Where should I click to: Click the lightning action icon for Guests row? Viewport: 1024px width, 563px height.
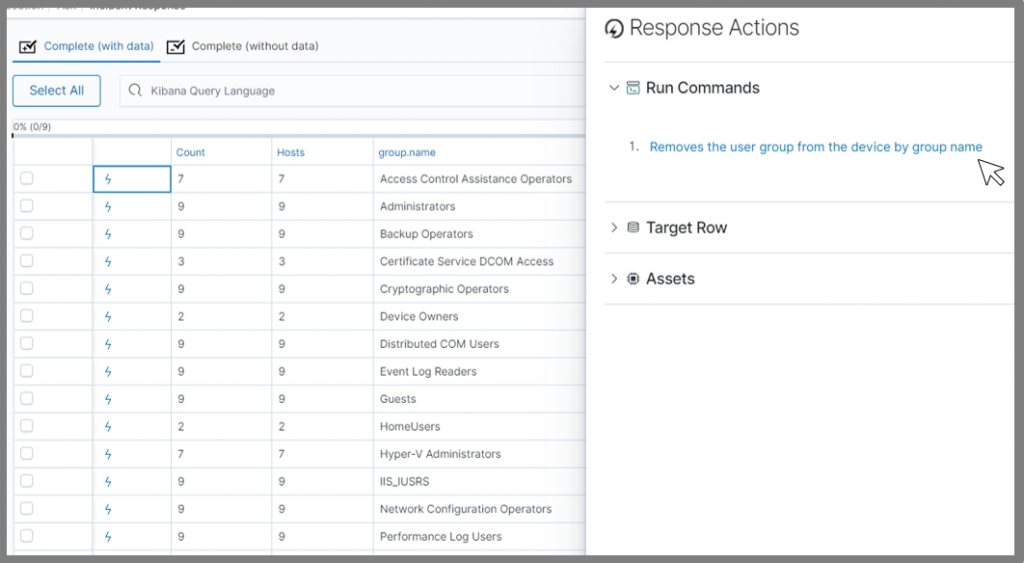(108, 399)
